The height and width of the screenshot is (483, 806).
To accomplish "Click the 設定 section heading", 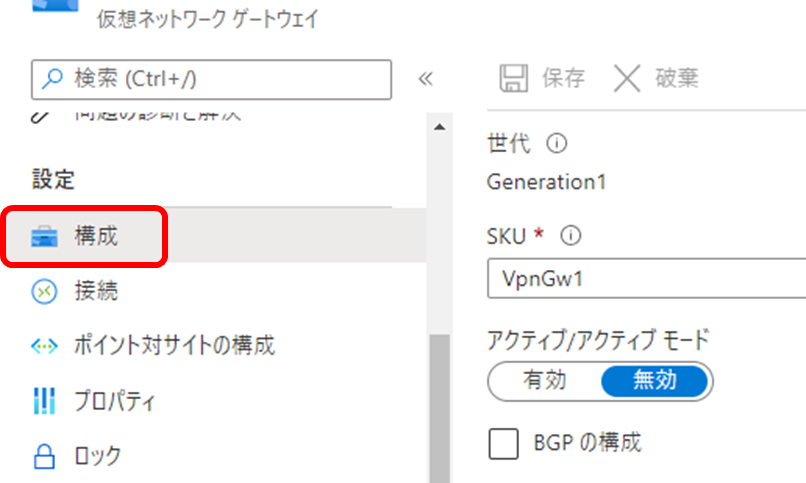I will pyautogui.click(x=53, y=179).
